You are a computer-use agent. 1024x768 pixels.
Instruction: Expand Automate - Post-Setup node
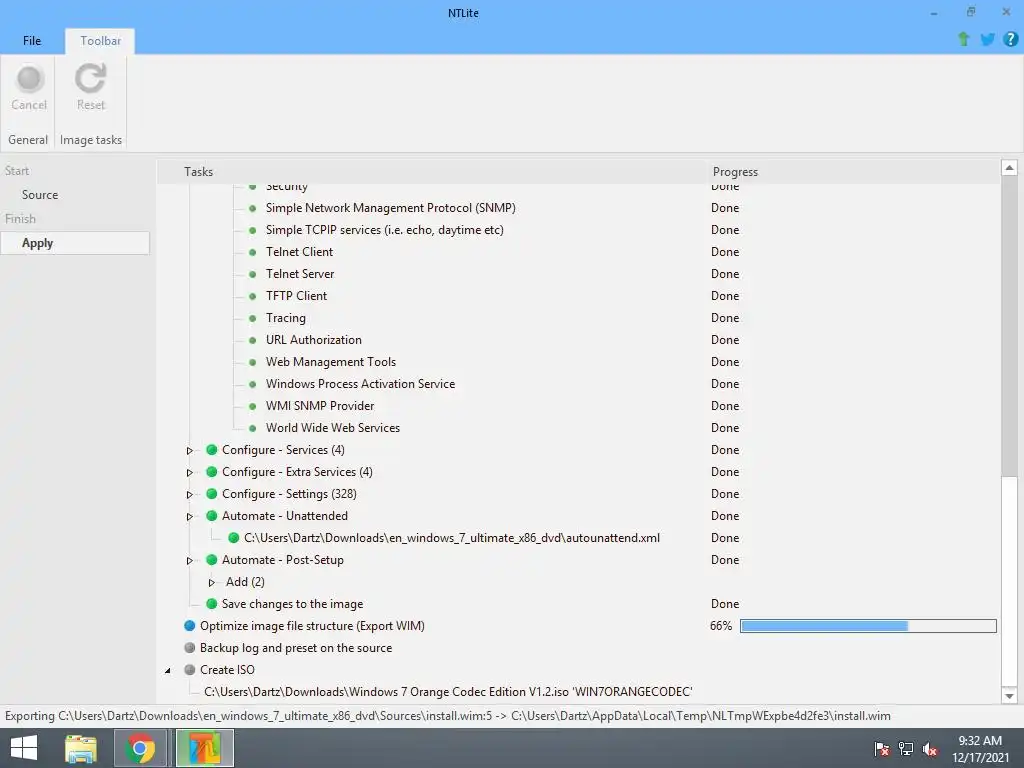coord(189,560)
